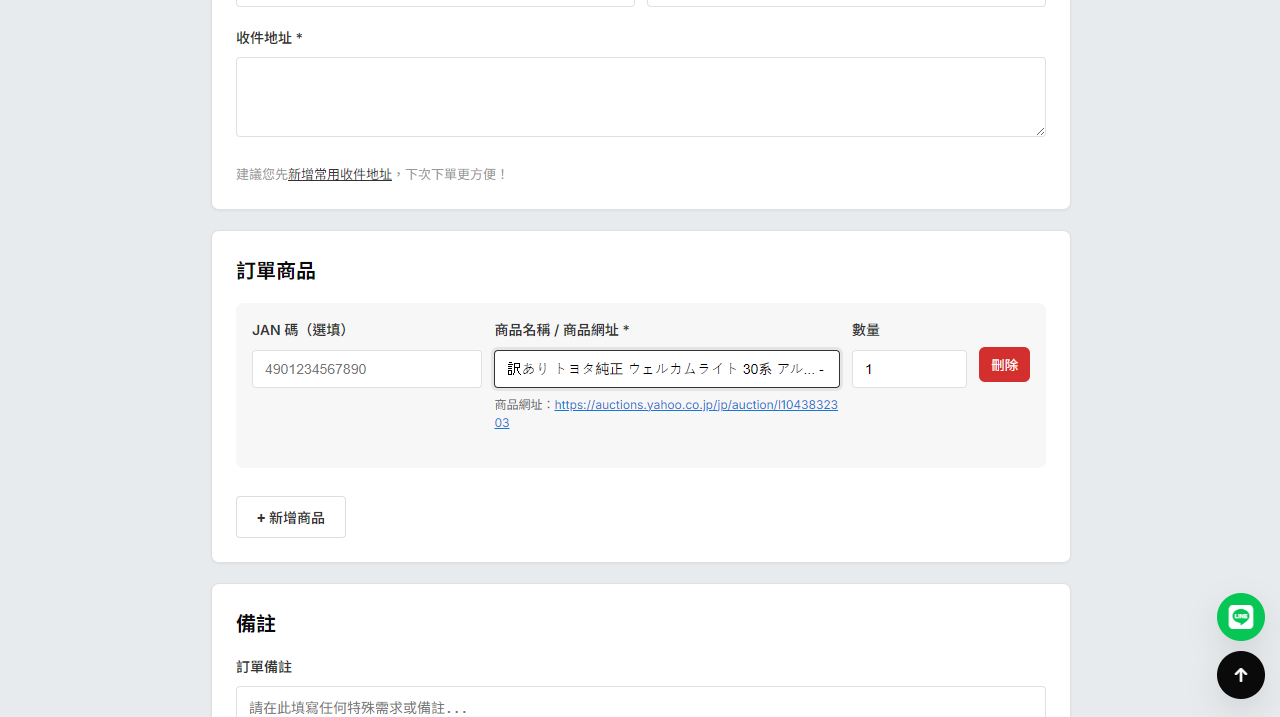
Task: Click the 收件地址 * label
Action: click(269, 38)
